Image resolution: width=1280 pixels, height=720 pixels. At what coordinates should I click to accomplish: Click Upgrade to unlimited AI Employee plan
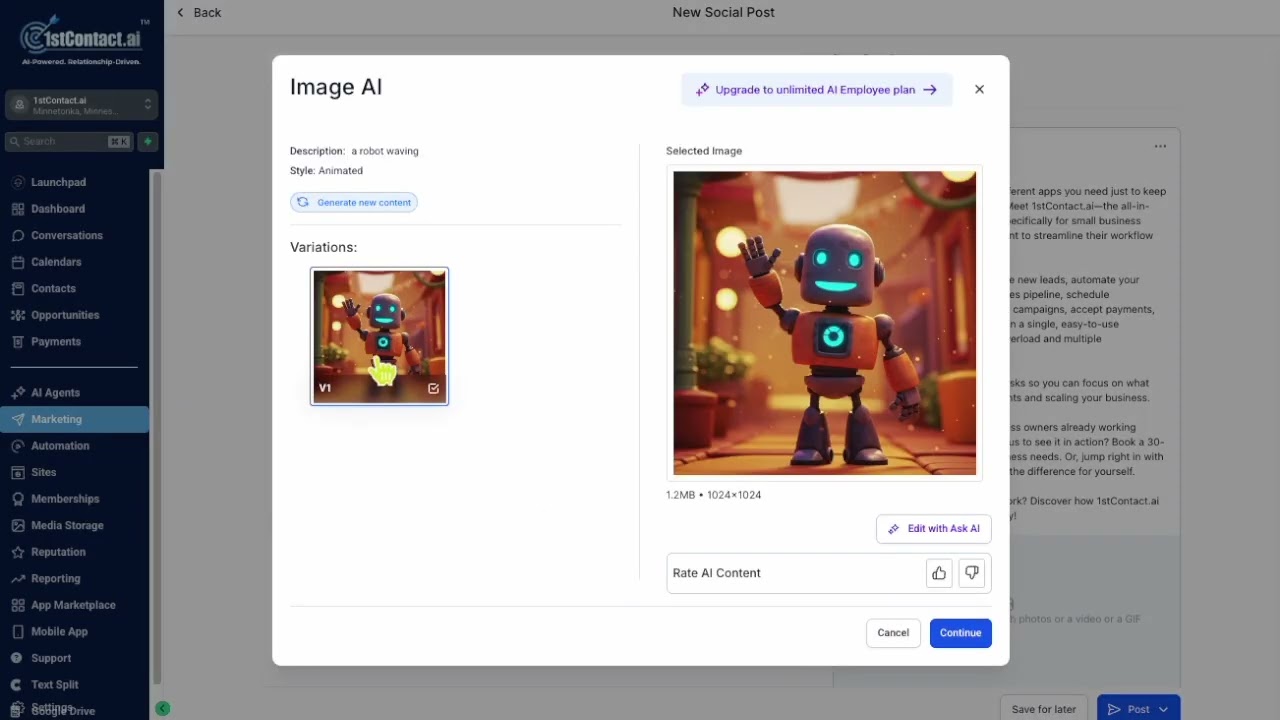[817, 90]
